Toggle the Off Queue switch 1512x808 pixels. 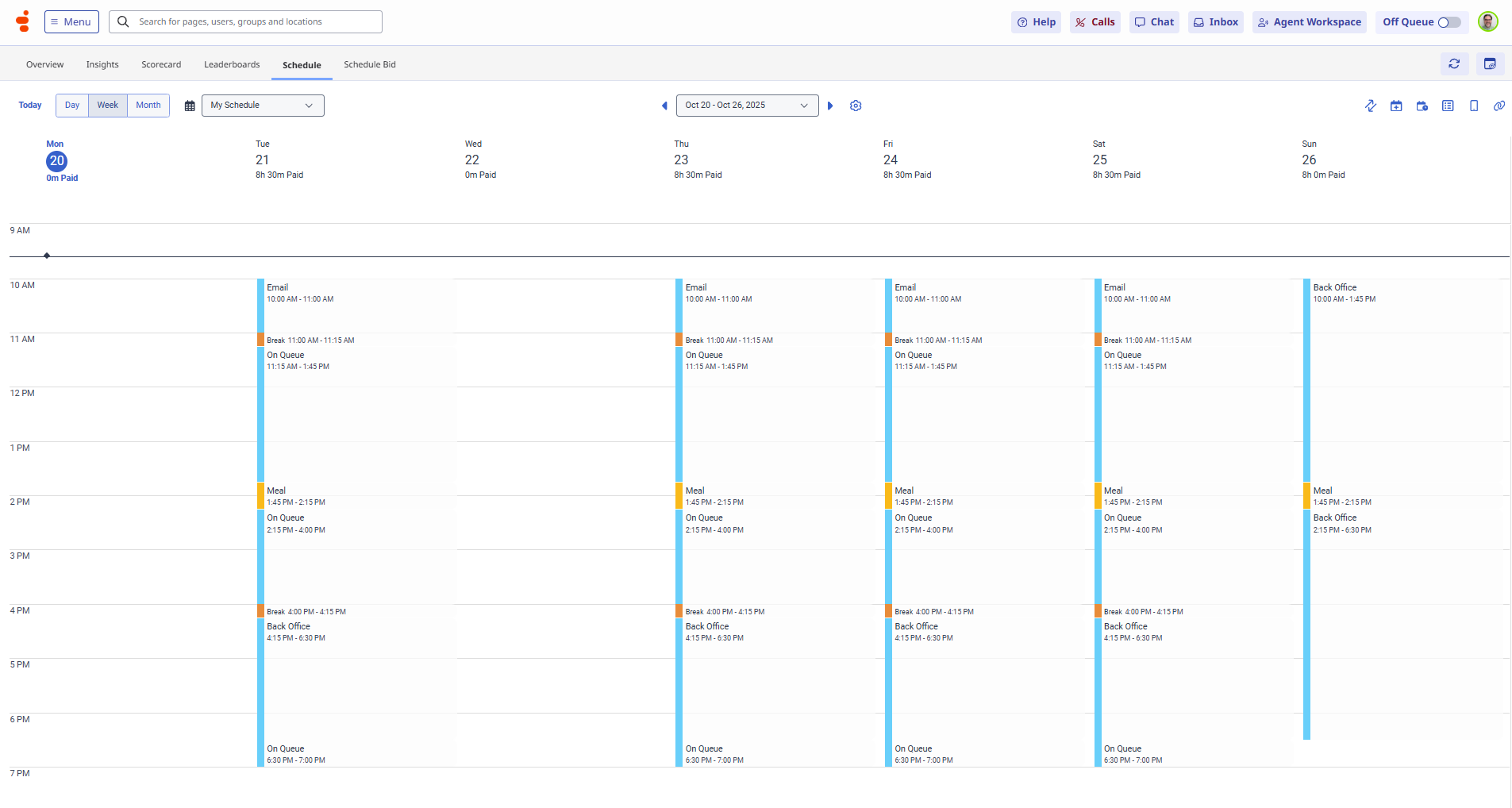pos(1449,22)
